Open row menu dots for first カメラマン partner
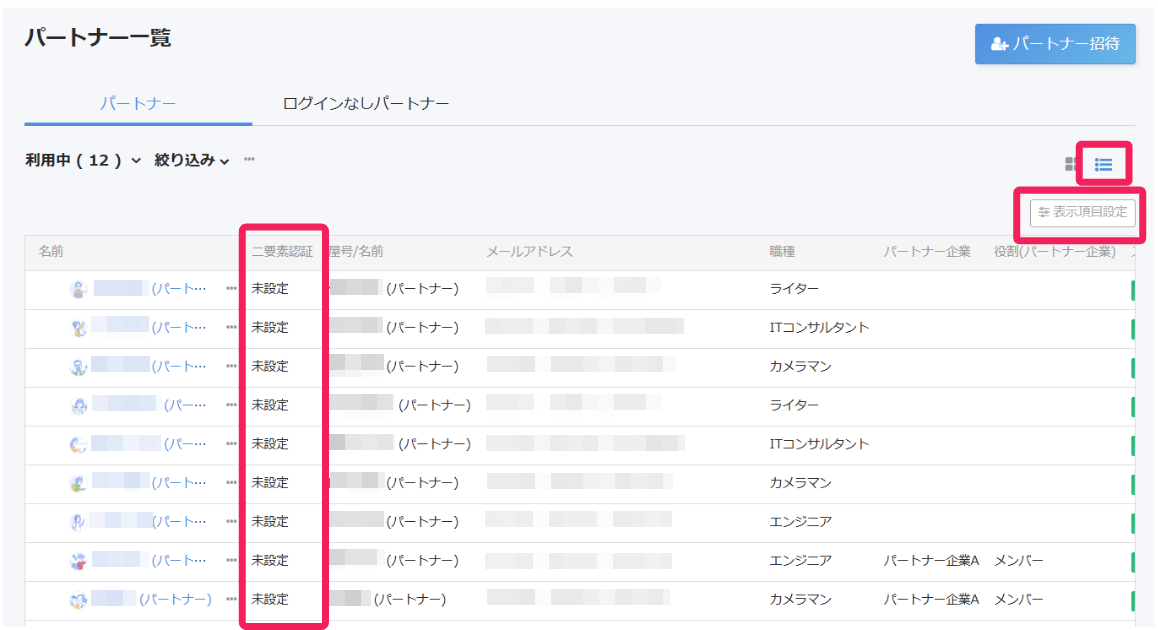 tap(231, 366)
